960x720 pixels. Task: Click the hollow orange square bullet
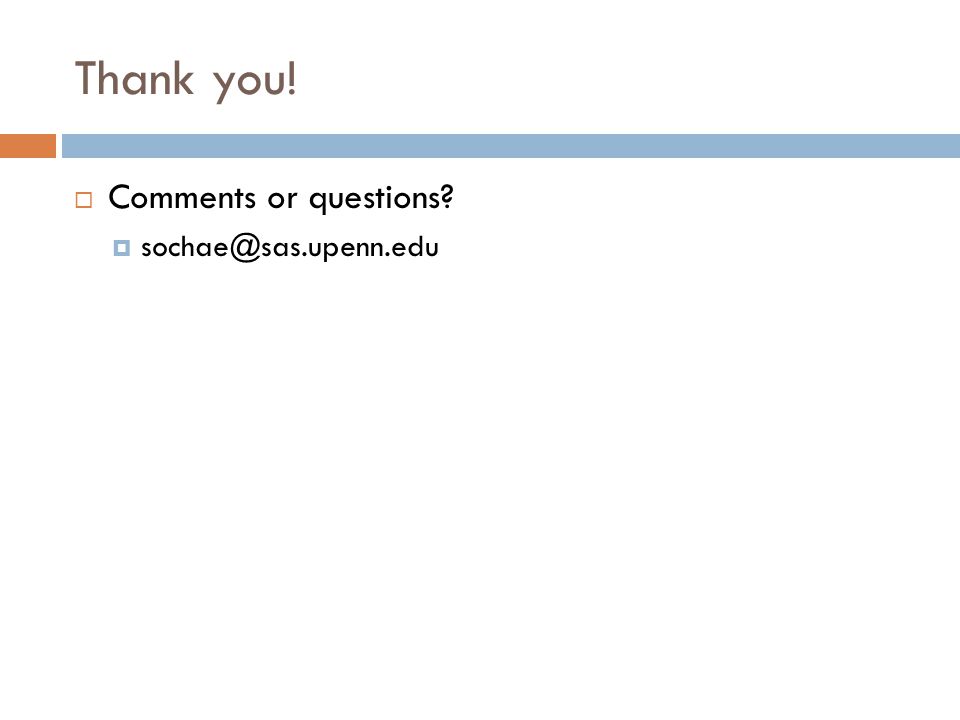(x=84, y=200)
